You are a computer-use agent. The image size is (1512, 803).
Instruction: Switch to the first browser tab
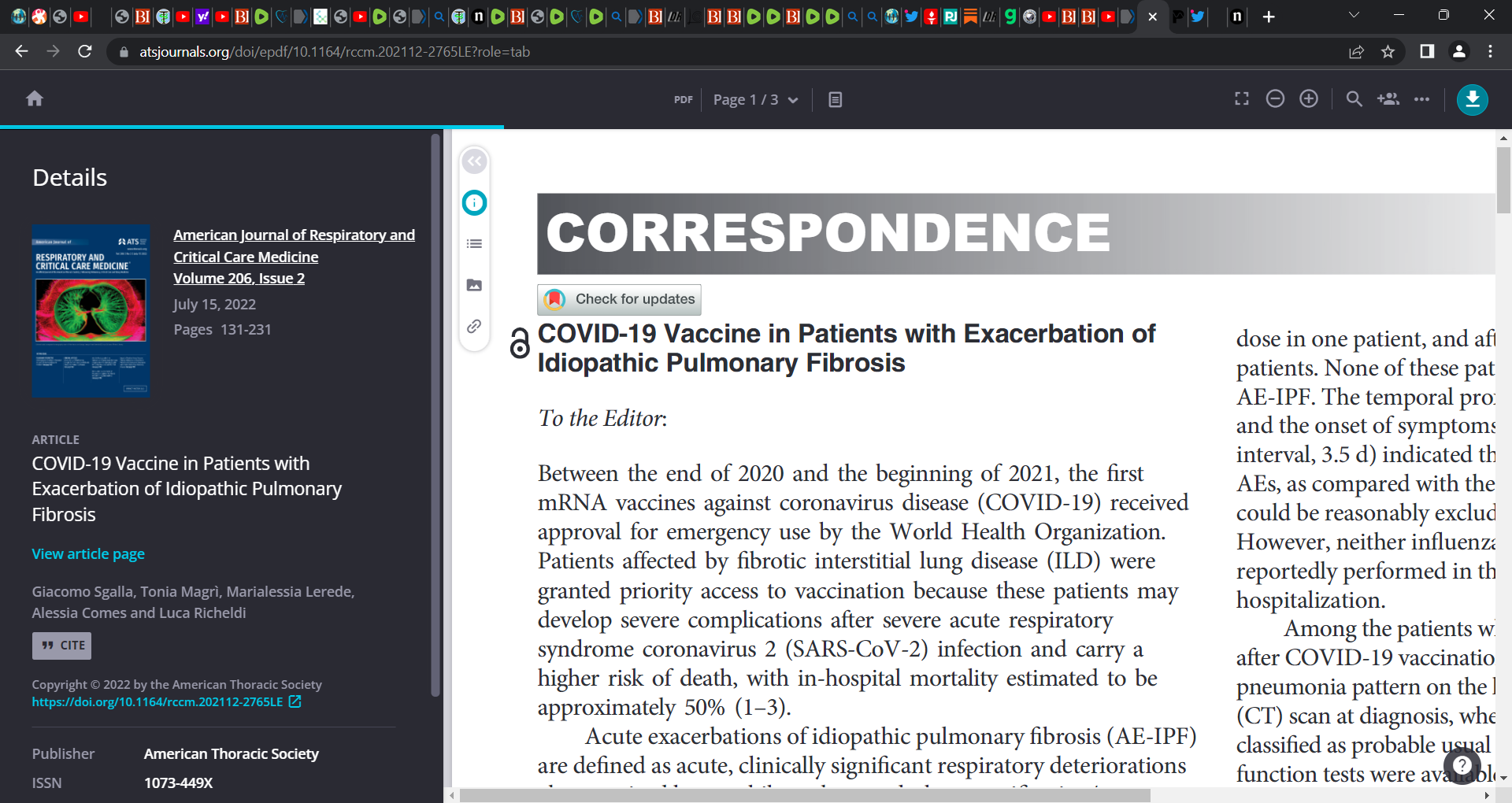coord(19,17)
